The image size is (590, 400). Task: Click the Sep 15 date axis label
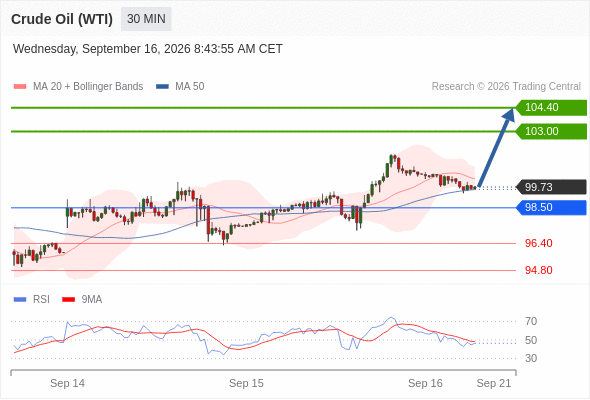pyautogui.click(x=246, y=383)
